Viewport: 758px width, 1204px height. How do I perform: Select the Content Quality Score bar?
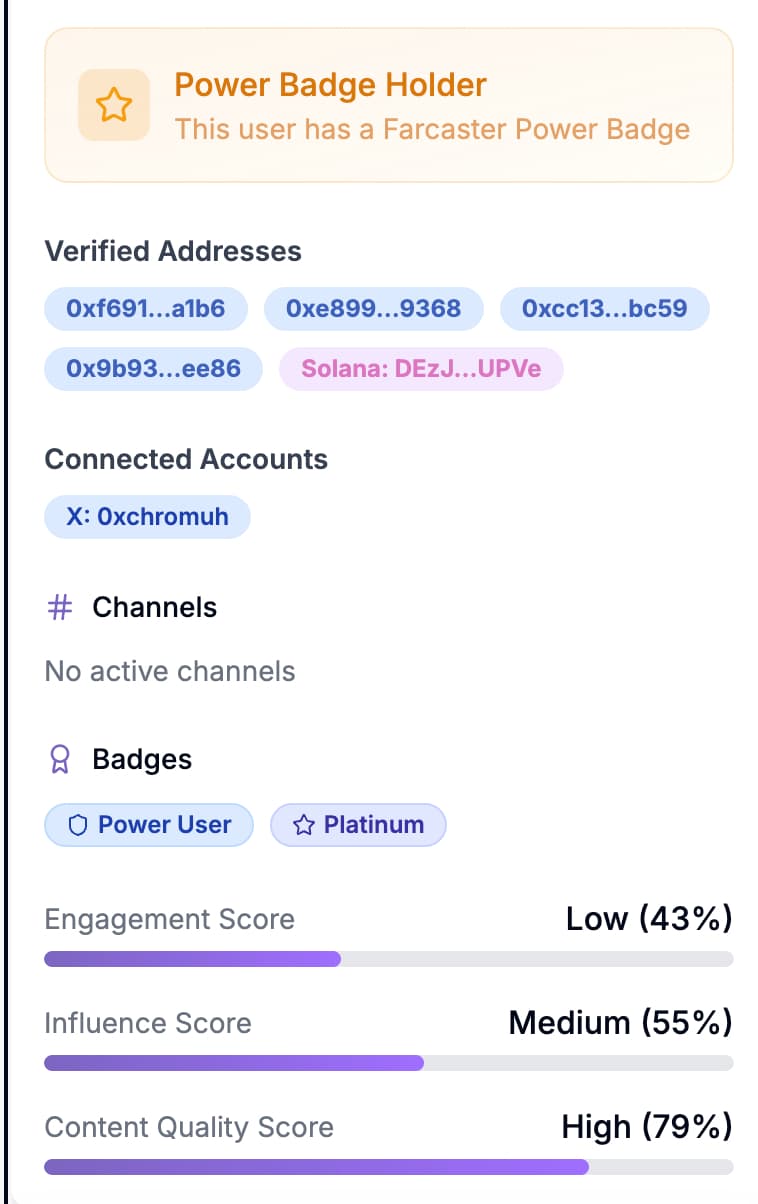coord(388,1167)
